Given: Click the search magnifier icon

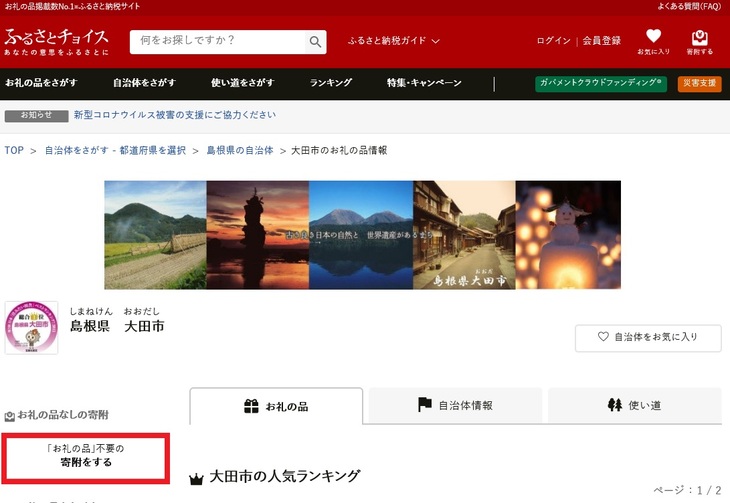Looking at the screenshot, I should coord(315,42).
